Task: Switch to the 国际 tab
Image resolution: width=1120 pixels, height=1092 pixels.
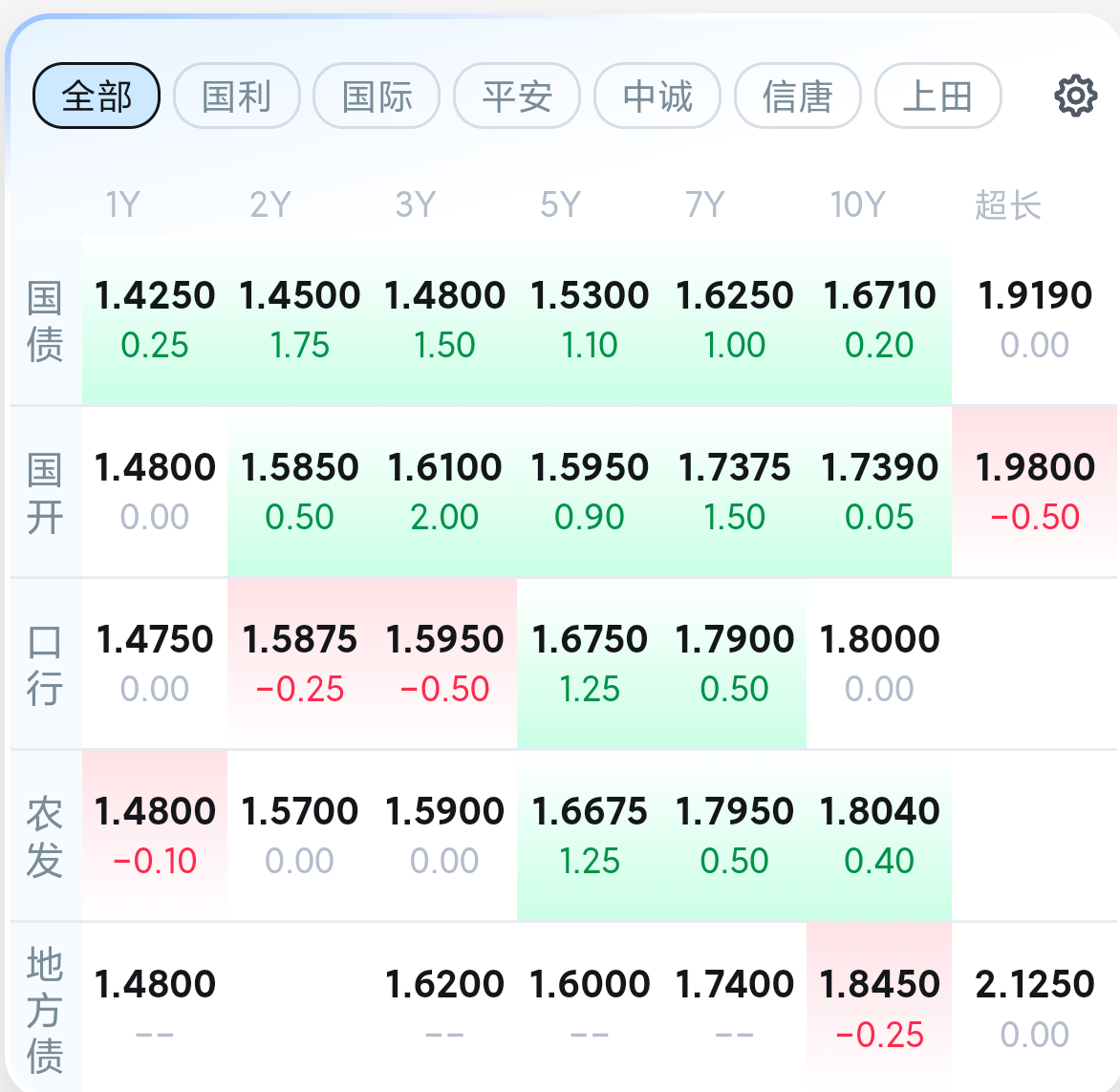Action: 377,96
